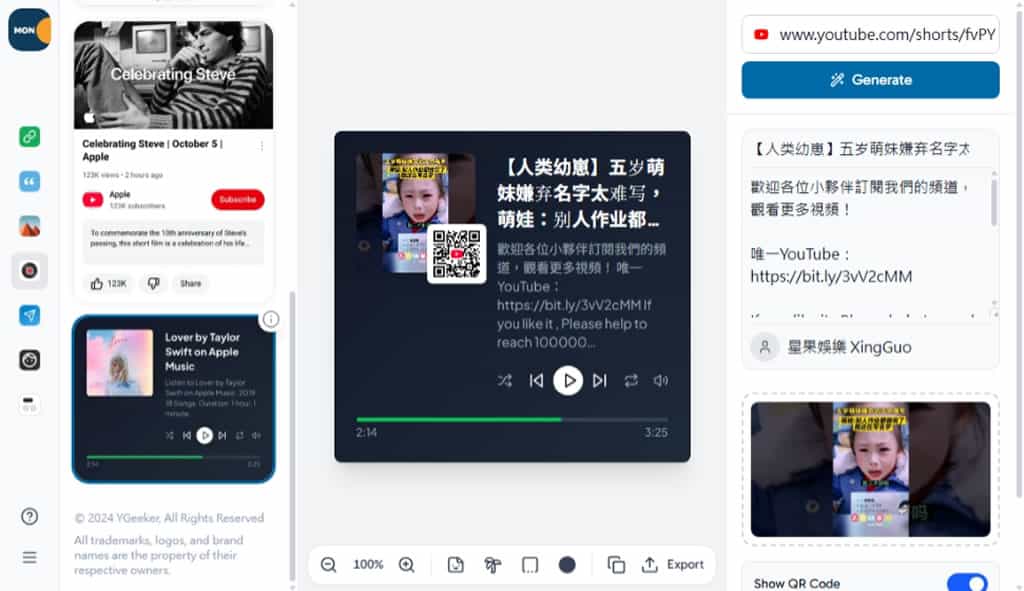Viewport: 1024px width, 591px height.
Task: Generate card from the URL
Action: [x=871, y=80]
